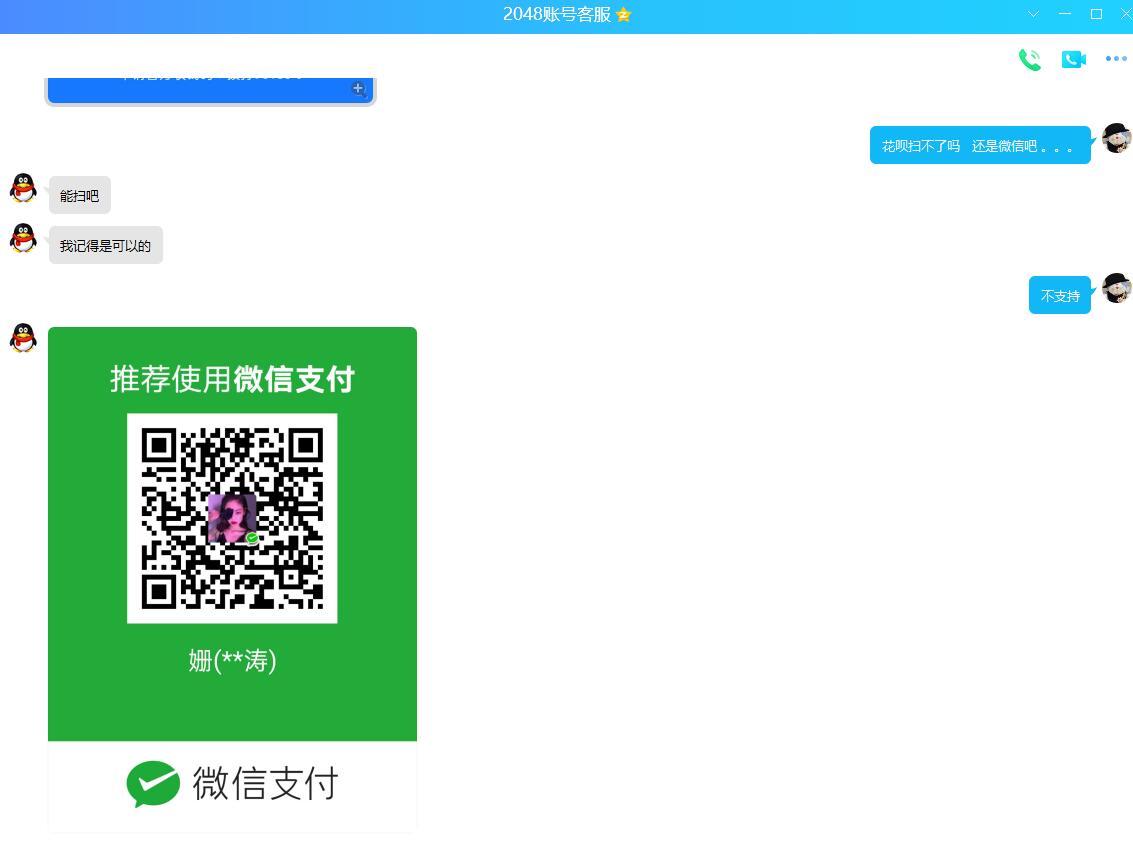Start a video call
The width and height of the screenshot is (1133, 856).
tap(1074, 59)
